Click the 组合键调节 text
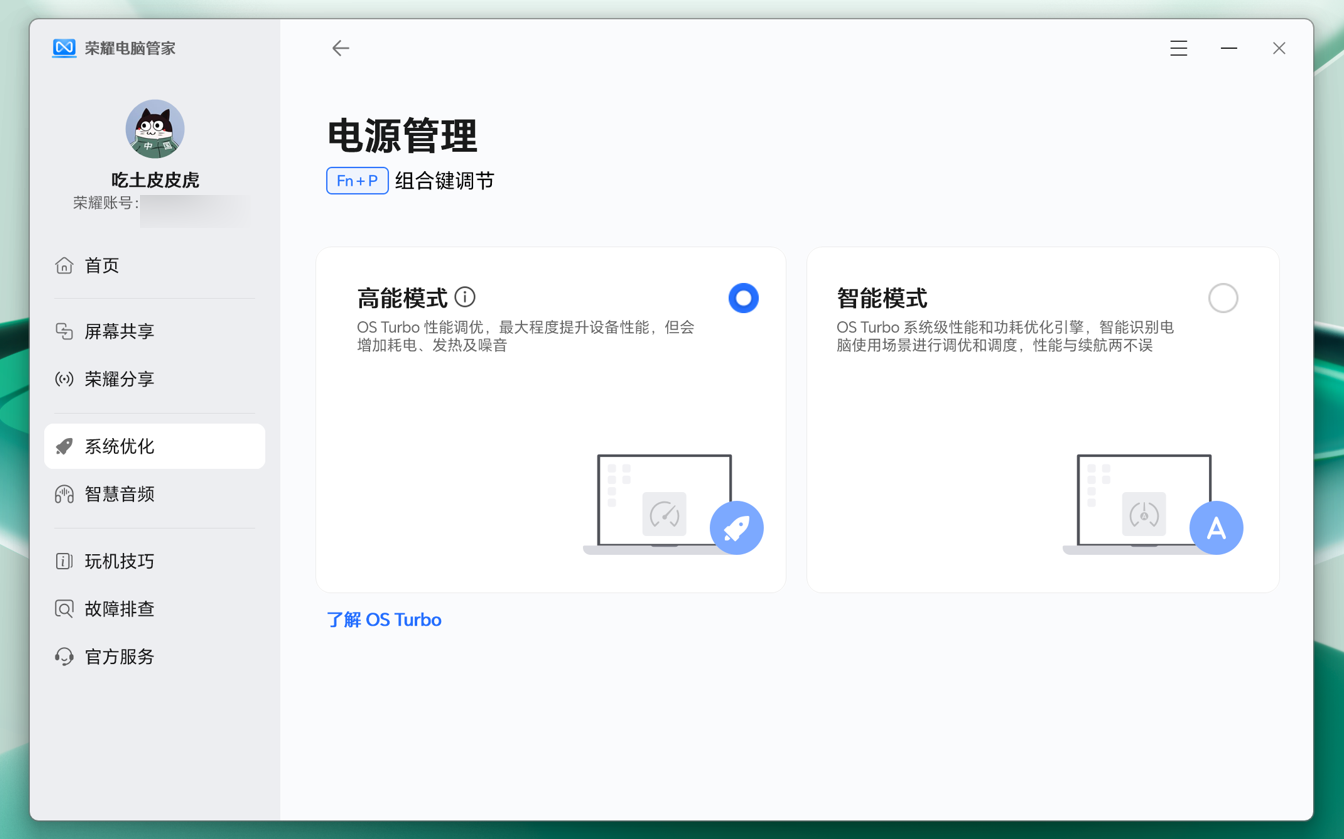 click(445, 181)
